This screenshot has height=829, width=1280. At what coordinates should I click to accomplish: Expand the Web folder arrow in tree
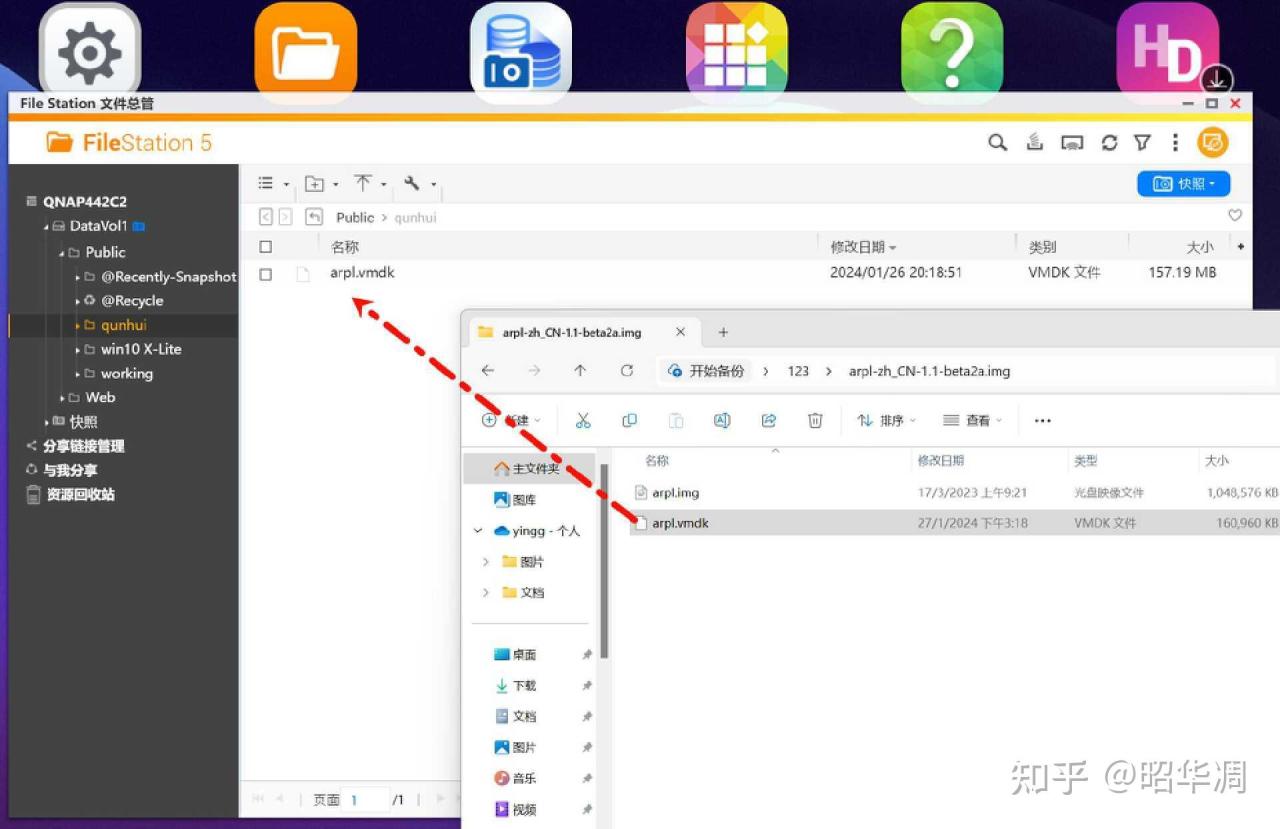tap(63, 398)
